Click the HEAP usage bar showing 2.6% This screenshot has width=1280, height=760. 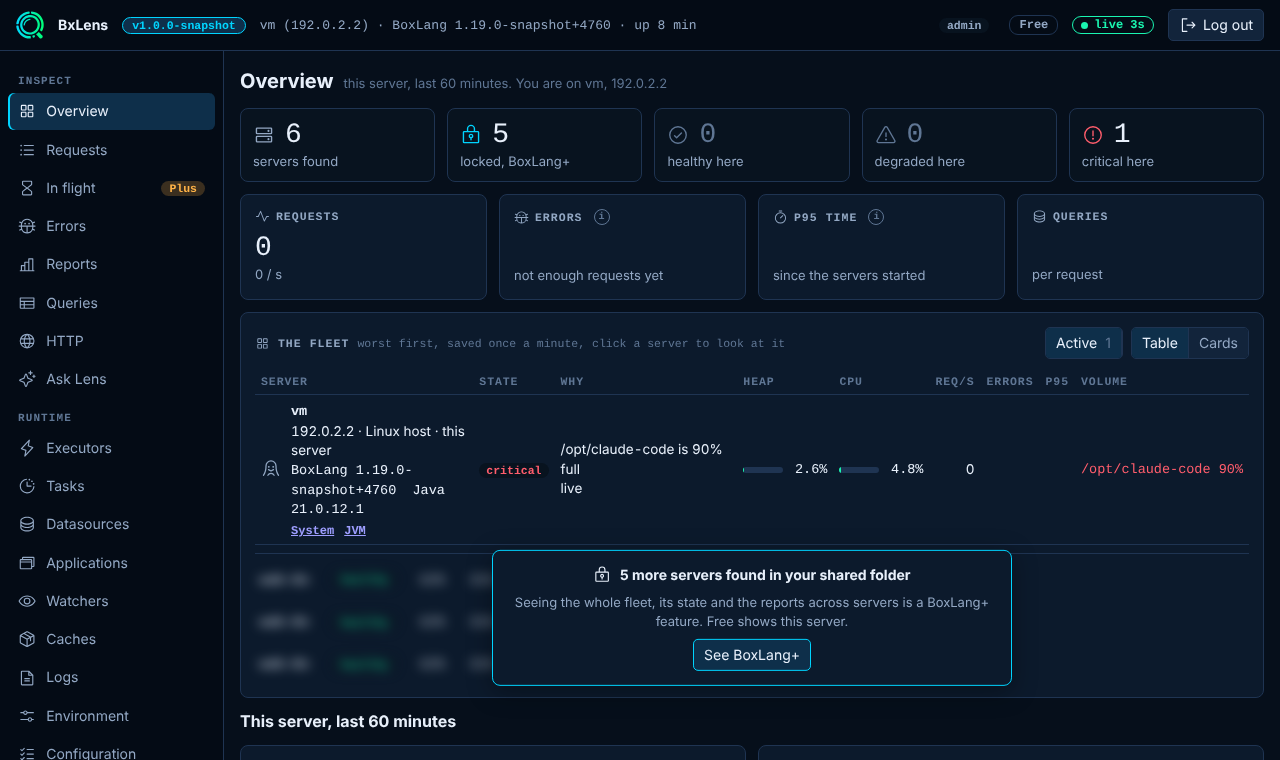[763, 469]
